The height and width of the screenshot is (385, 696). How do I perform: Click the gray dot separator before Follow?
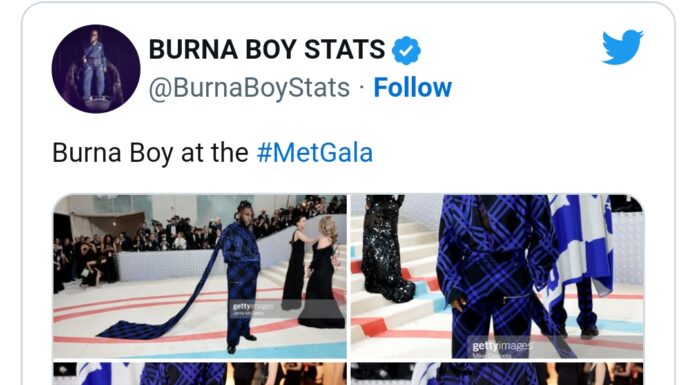(362, 88)
